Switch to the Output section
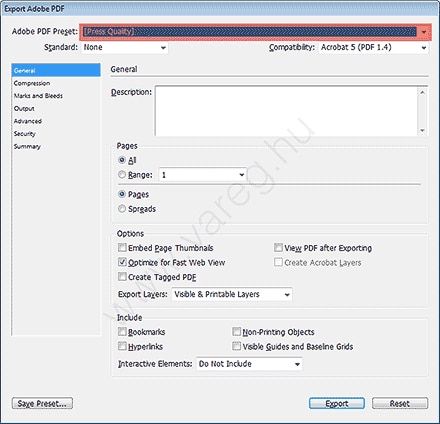The image size is (440, 424). click(x=24, y=108)
